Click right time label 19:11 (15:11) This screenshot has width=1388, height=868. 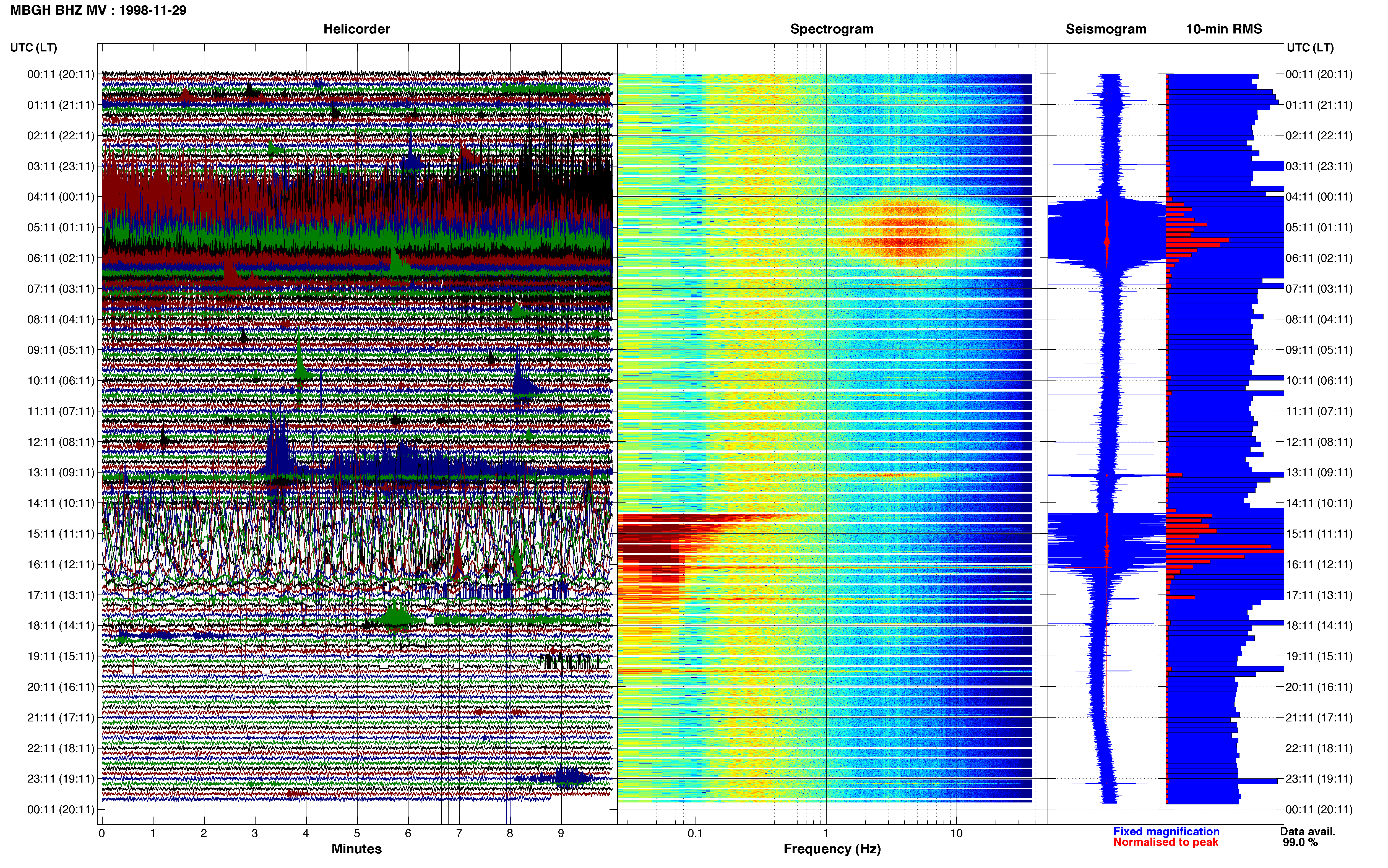pyautogui.click(x=1319, y=656)
